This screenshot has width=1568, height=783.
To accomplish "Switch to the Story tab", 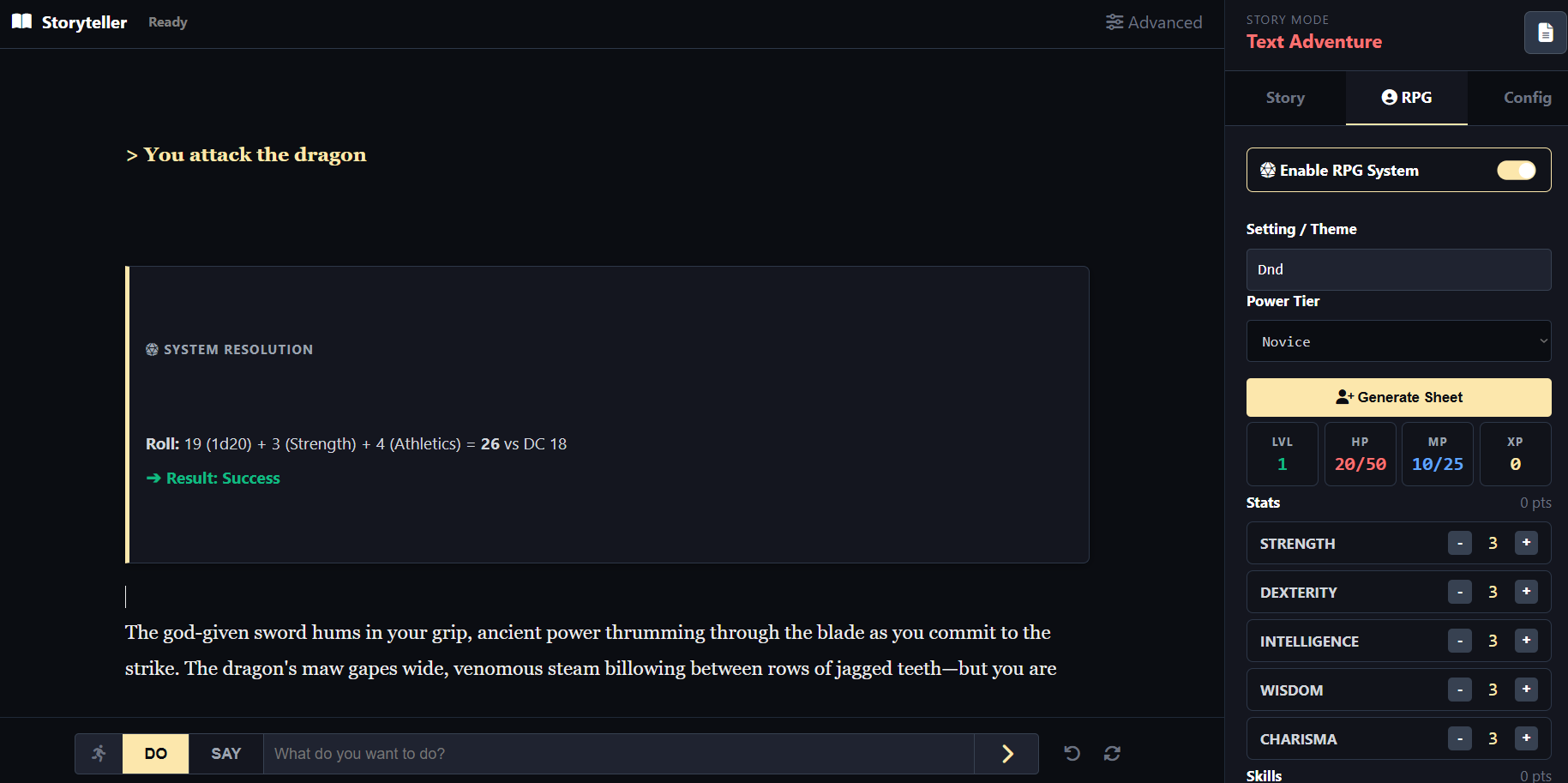I will [1285, 98].
